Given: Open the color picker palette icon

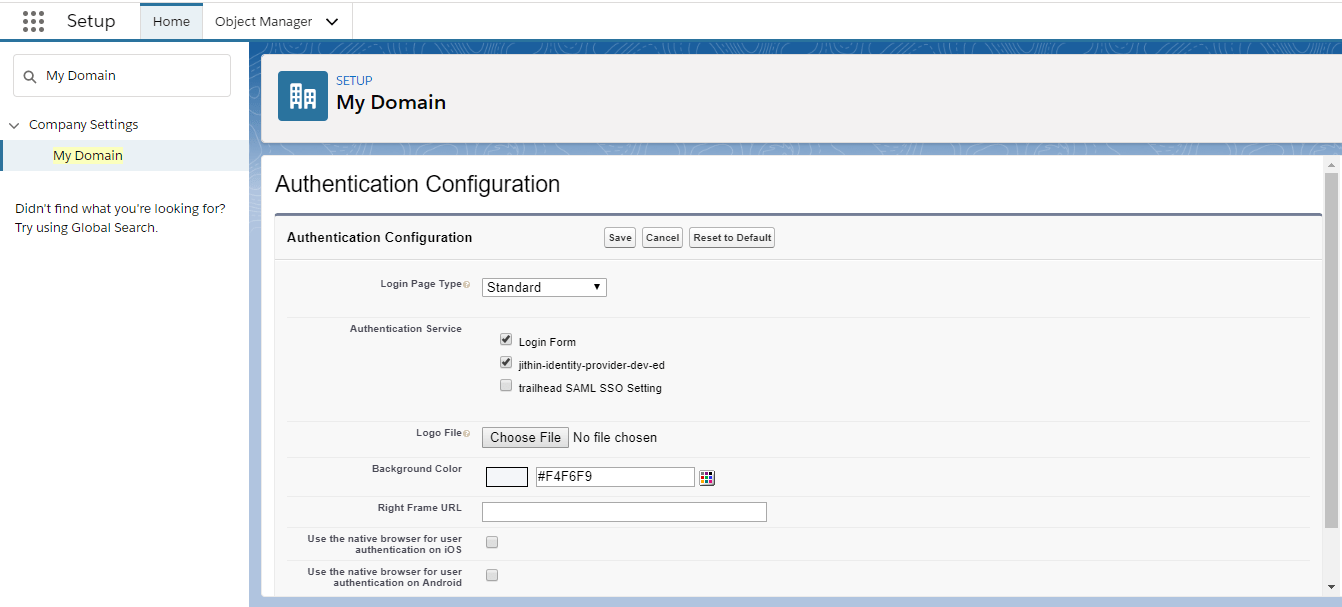Looking at the screenshot, I should tap(707, 477).
